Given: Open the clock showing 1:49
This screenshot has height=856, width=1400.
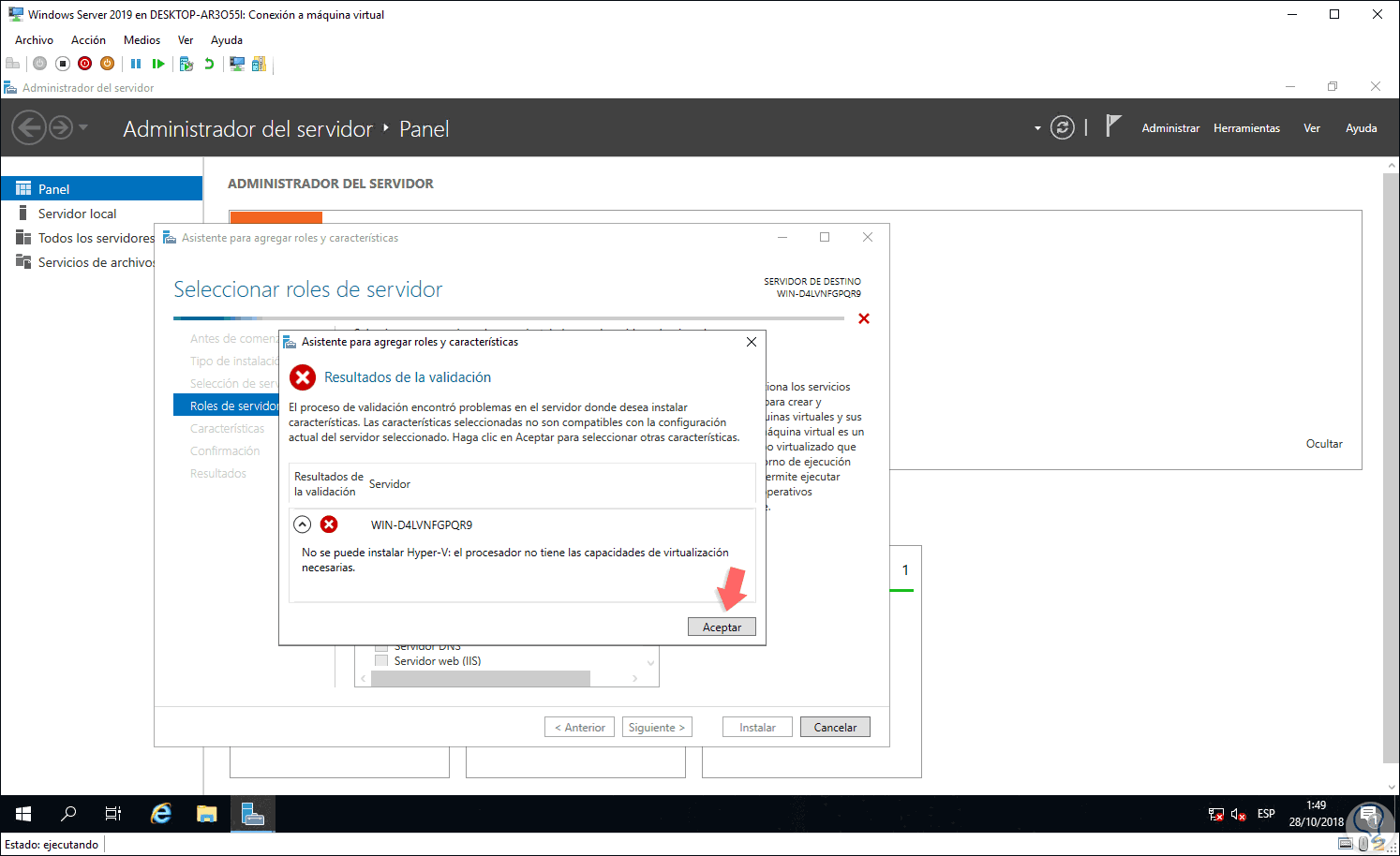Looking at the screenshot, I should click(x=1316, y=814).
